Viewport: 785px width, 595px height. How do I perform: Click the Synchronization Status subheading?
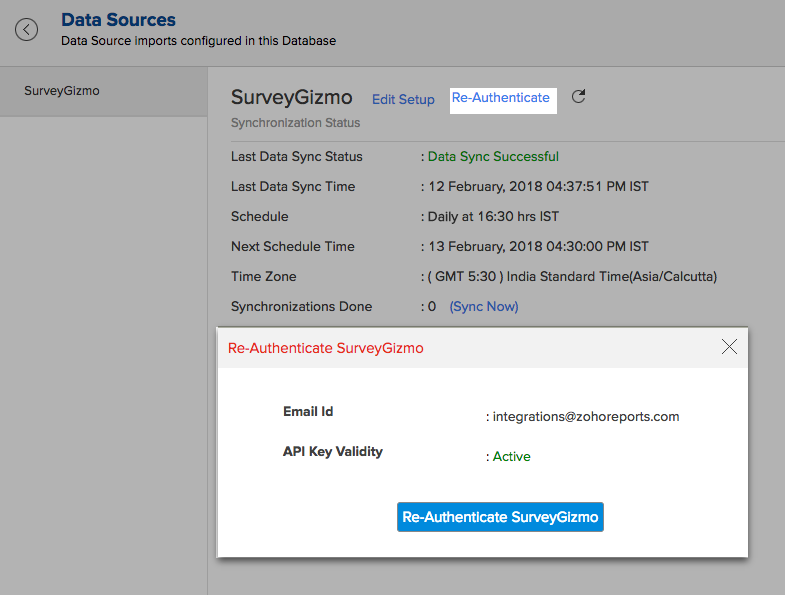coord(295,123)
